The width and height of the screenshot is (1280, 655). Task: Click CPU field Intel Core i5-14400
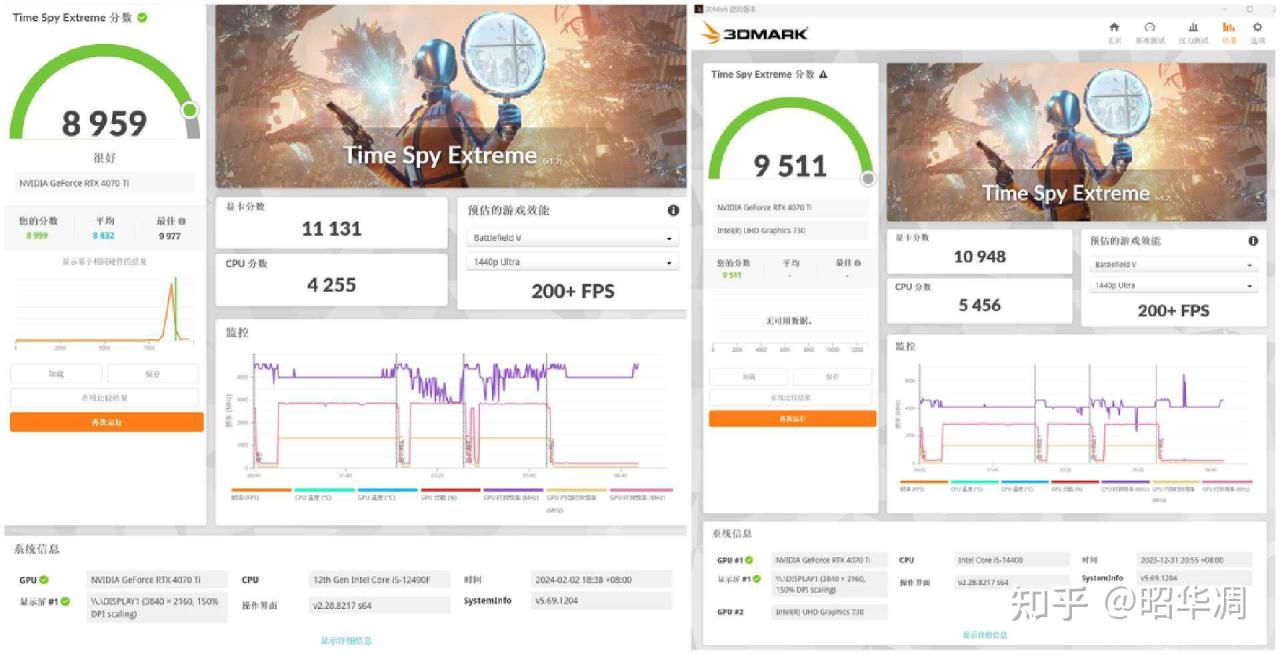(1010, 560)
